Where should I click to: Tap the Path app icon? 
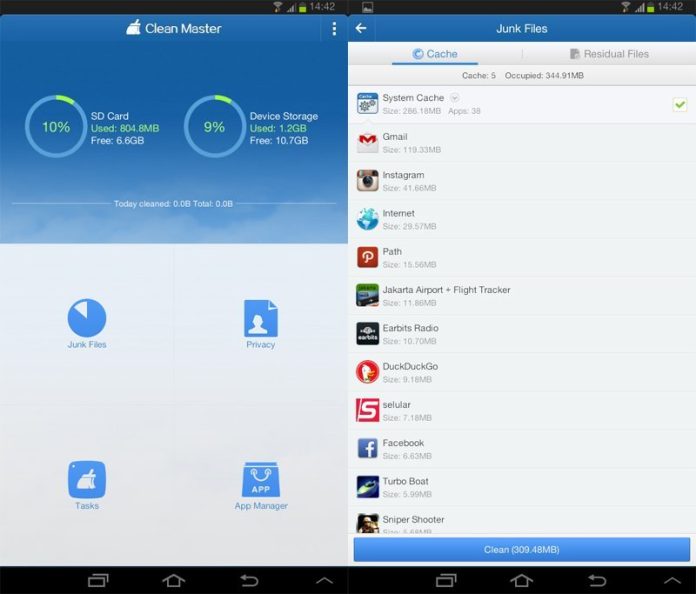(x=367, y=257)
